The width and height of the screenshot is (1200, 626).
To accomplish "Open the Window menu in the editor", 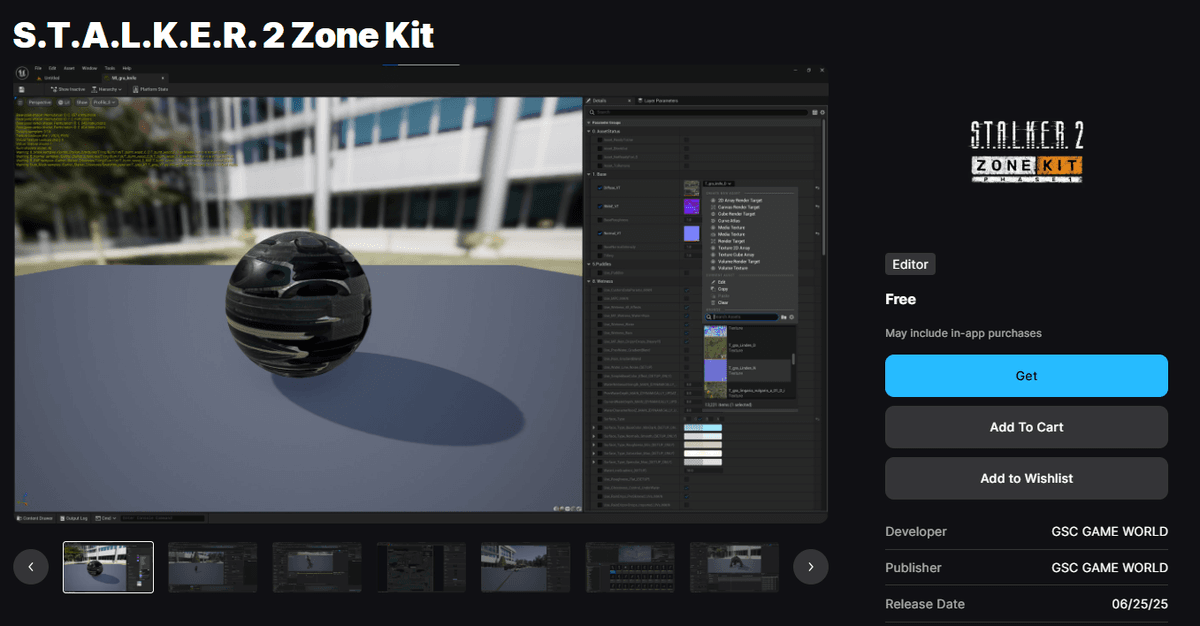I will (89, 68).
